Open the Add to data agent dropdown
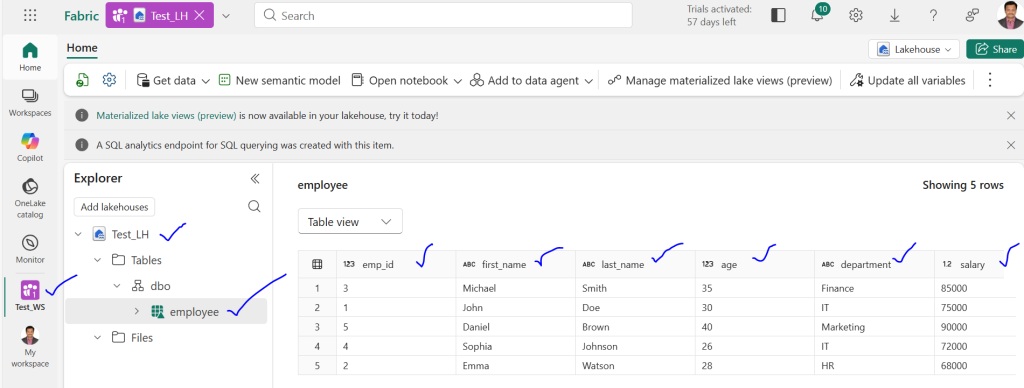 pyautogui.click(x=531, y=80)
